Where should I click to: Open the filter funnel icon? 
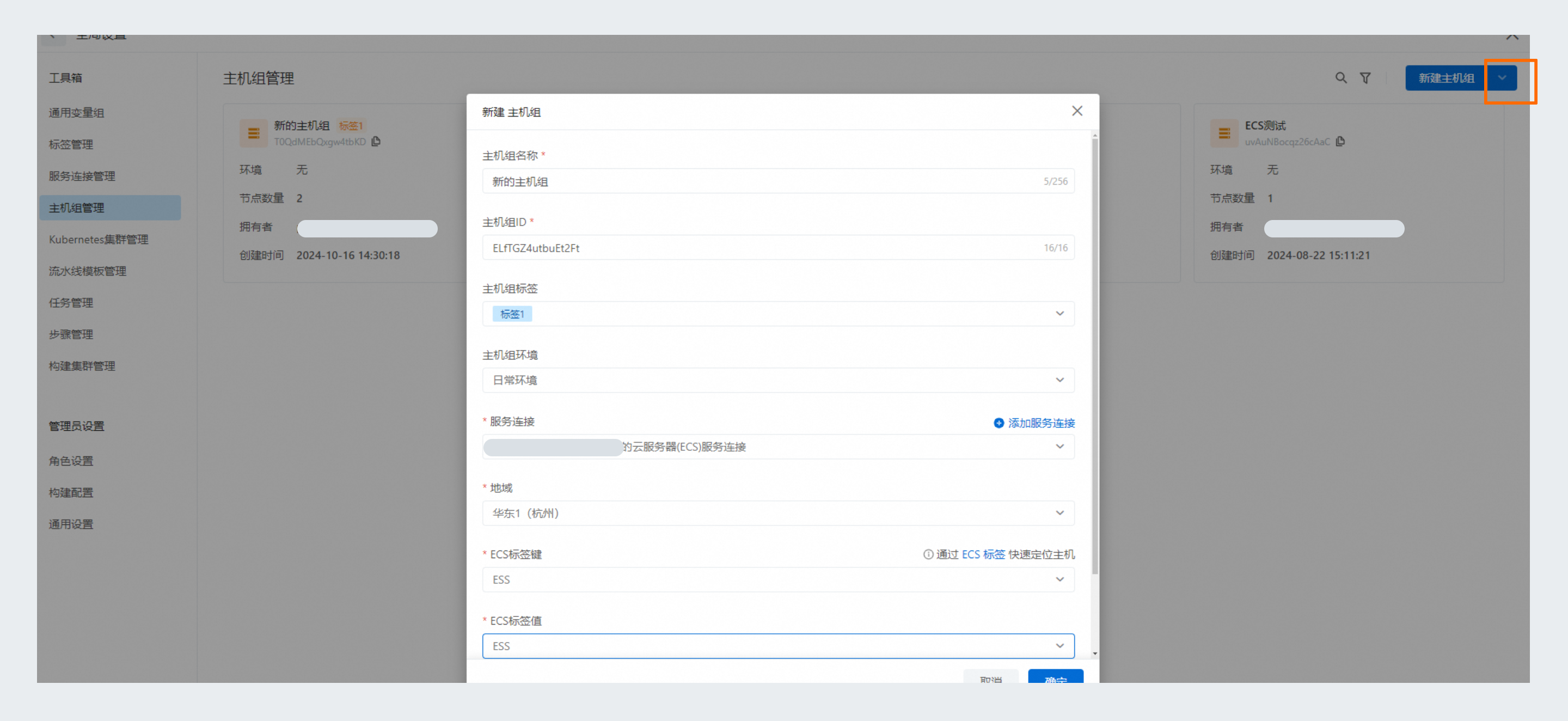[1365, 78]
